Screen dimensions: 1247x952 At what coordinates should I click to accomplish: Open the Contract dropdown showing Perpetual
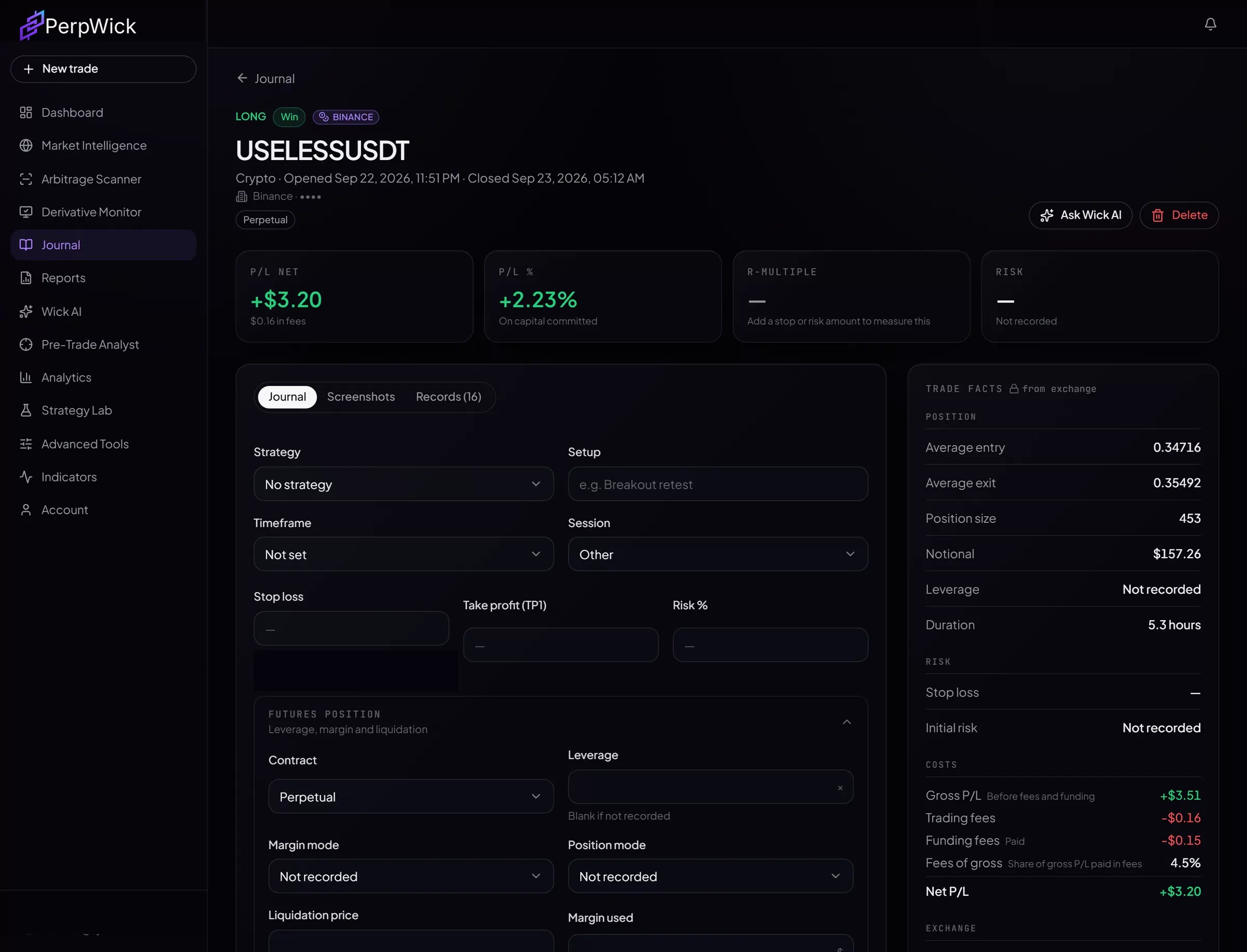[x=411, y=797]
